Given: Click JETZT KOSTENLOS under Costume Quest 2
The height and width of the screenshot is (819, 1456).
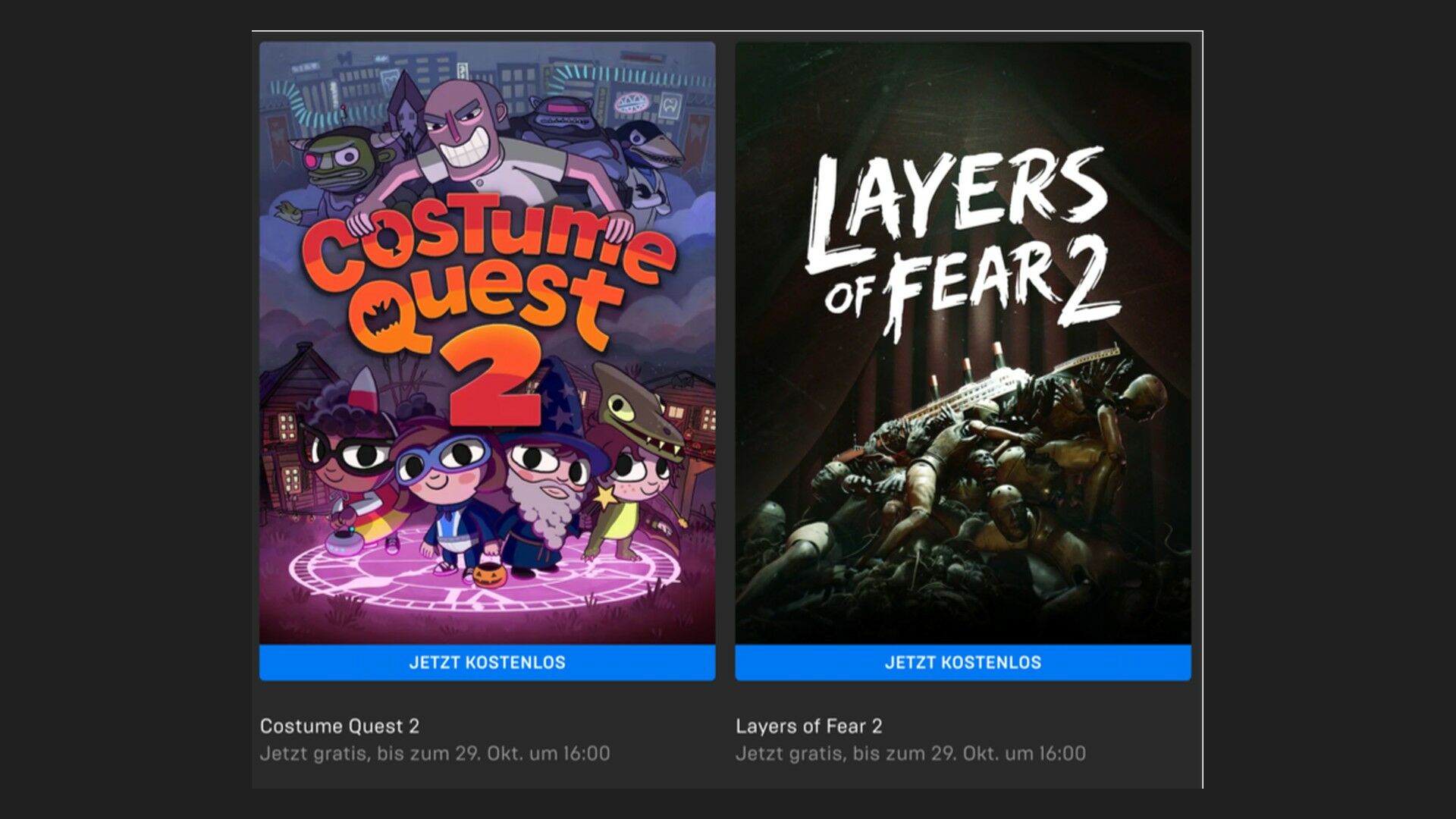Looking at the screenshot, I should click(x=487, y=662).
